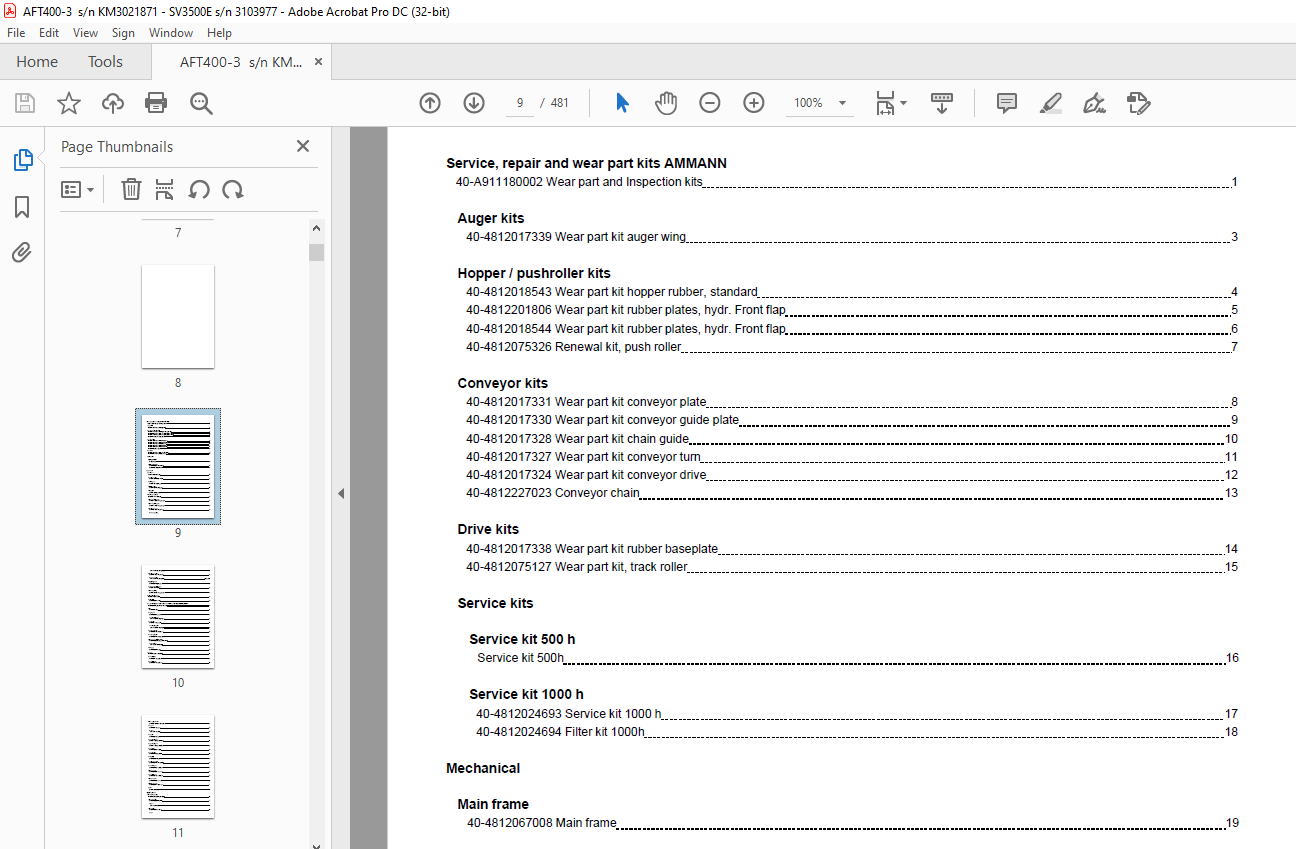
Task: Go to next page with down arrow
Action: [474, 103]
